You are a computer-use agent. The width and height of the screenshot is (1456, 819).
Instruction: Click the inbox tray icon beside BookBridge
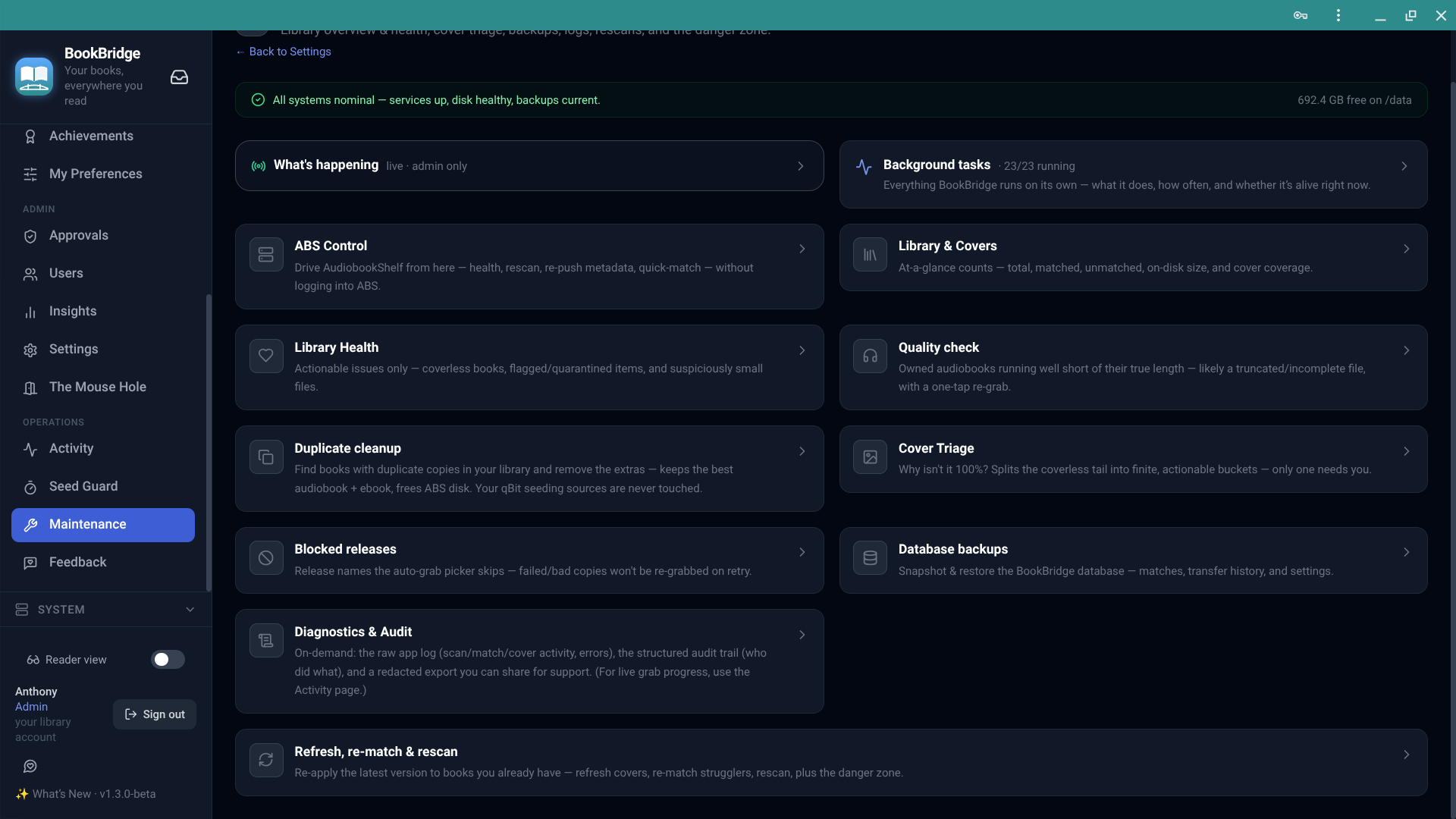179,77
